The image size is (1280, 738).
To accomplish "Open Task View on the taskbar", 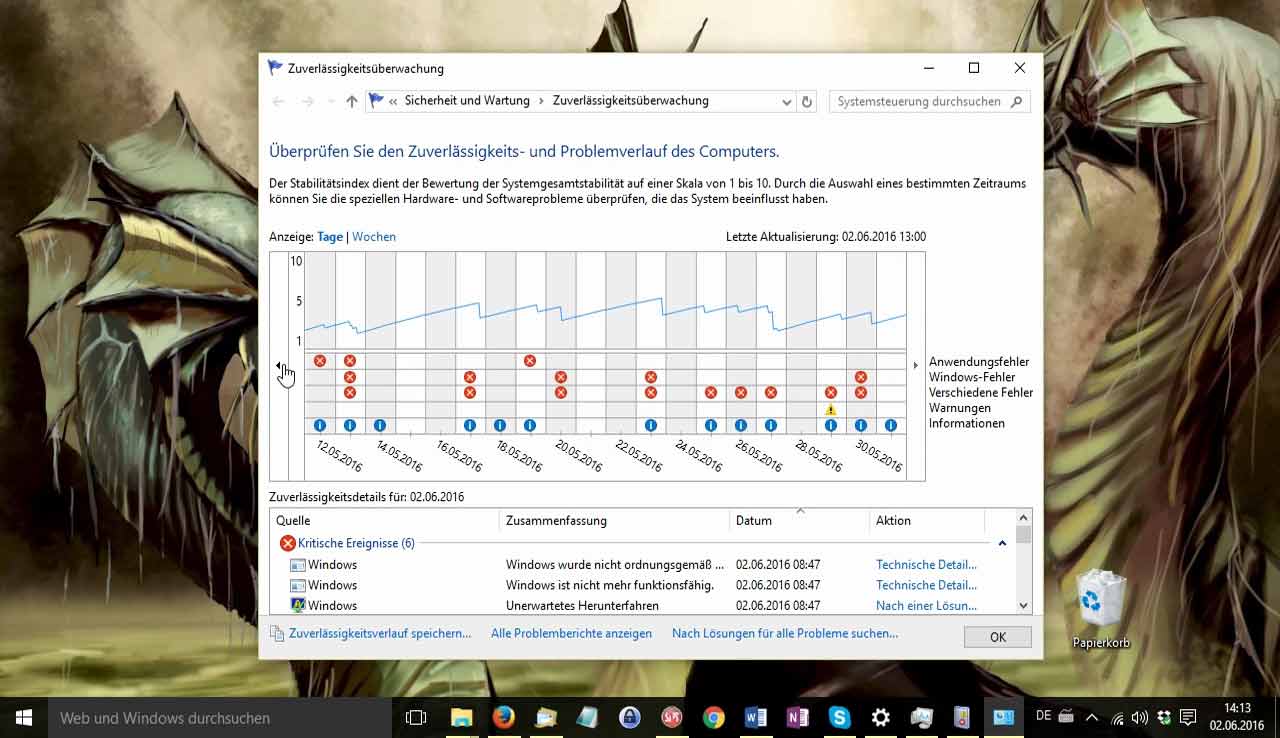I will coord(416,717).
